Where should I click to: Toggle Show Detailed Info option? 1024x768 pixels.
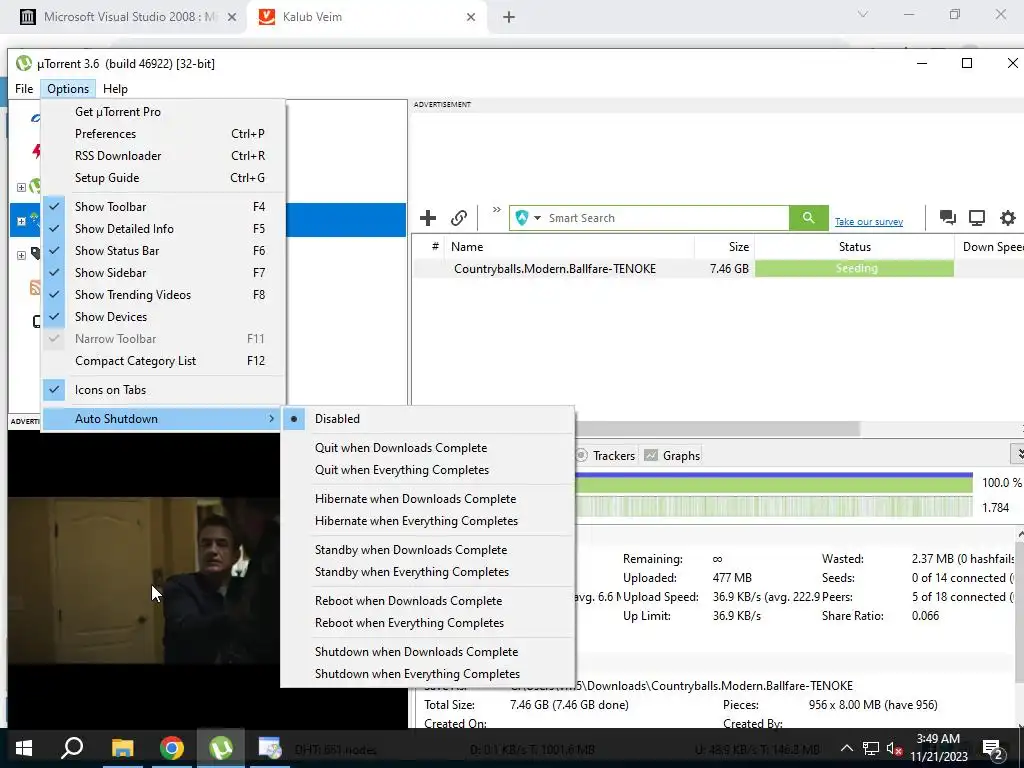pyautogui.click(x=164, y=229)
